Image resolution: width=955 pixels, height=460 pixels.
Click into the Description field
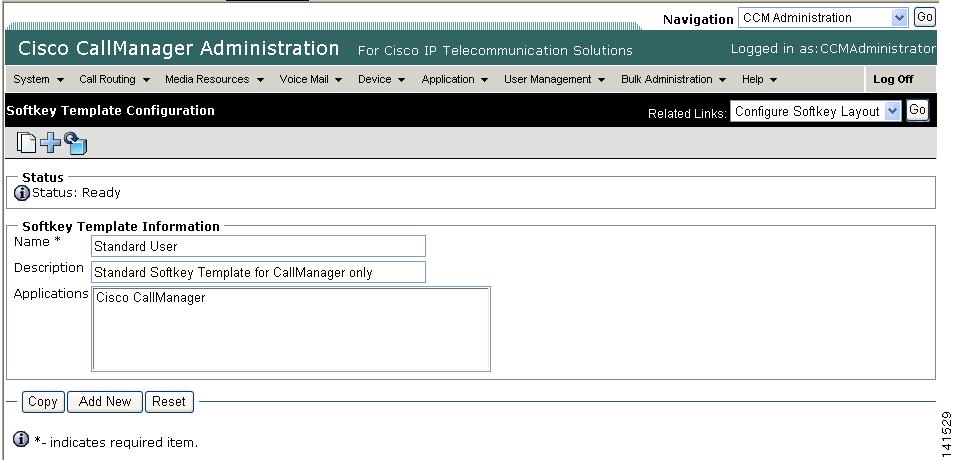[258, 272]
